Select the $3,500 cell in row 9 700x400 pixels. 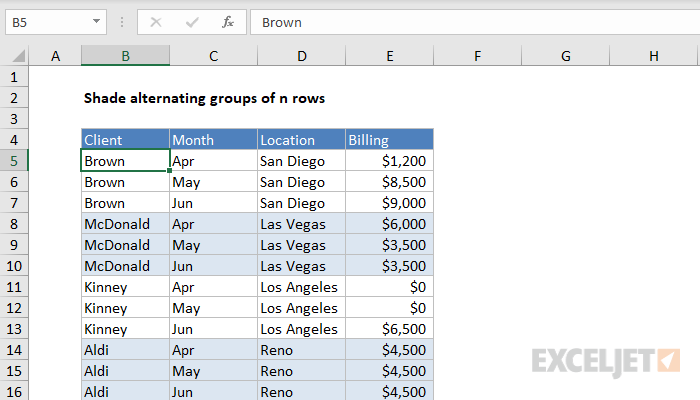(390, 245)
